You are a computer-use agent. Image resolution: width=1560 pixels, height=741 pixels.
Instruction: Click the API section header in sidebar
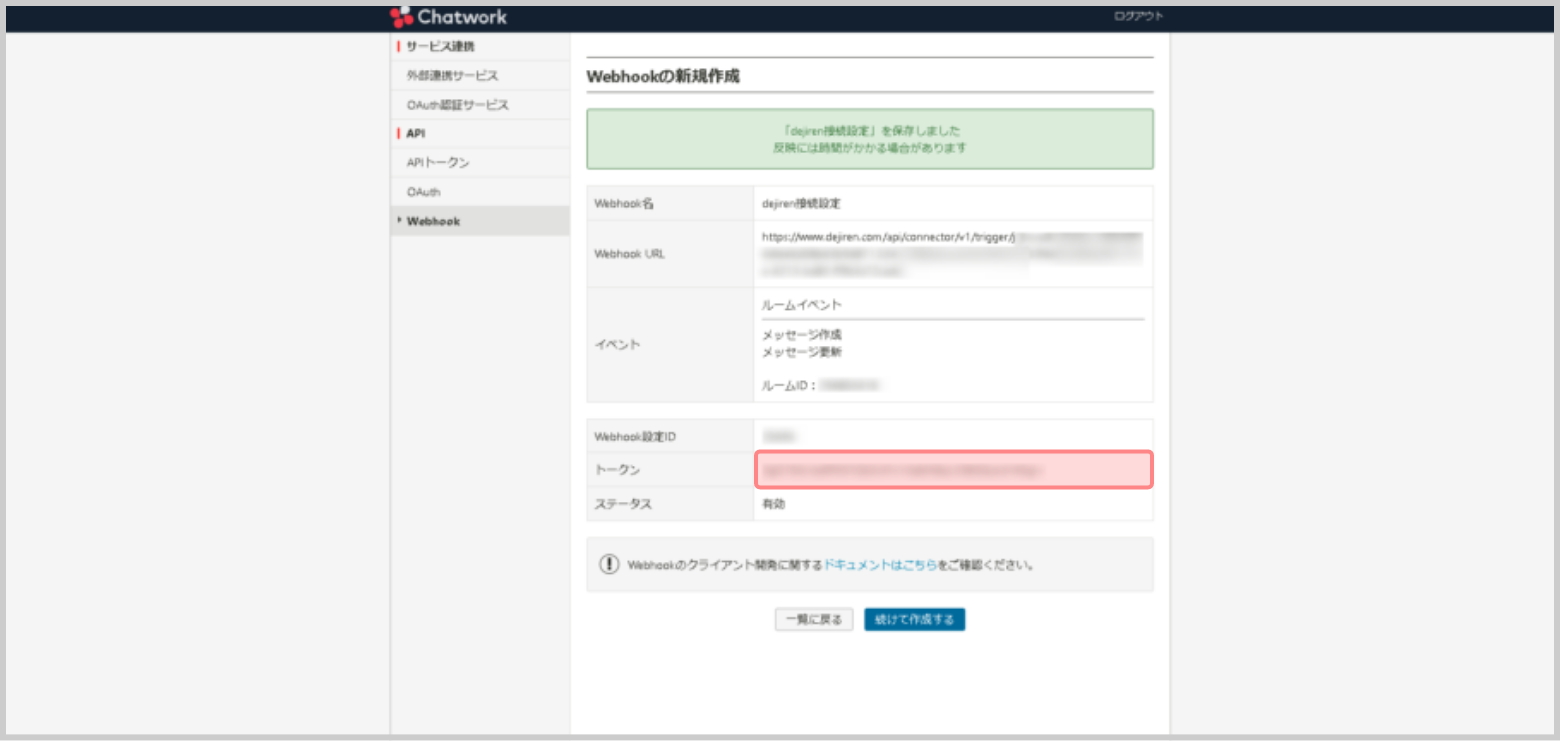[x=416, y=133]
